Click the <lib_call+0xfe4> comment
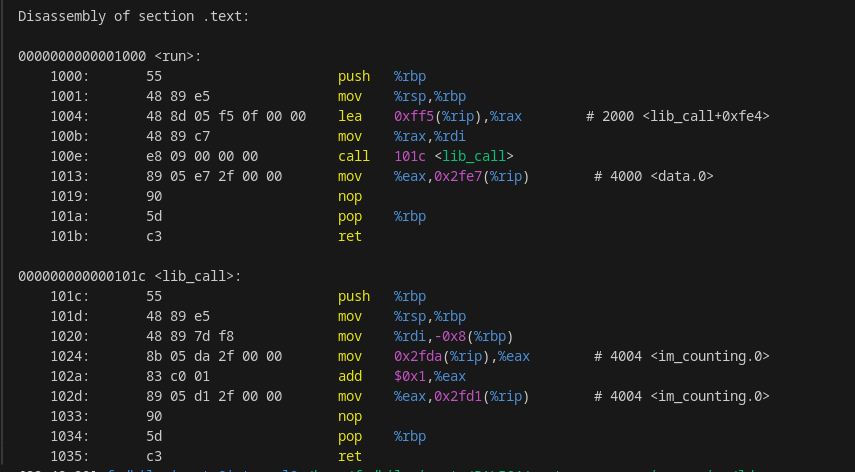 coord(706,116)
